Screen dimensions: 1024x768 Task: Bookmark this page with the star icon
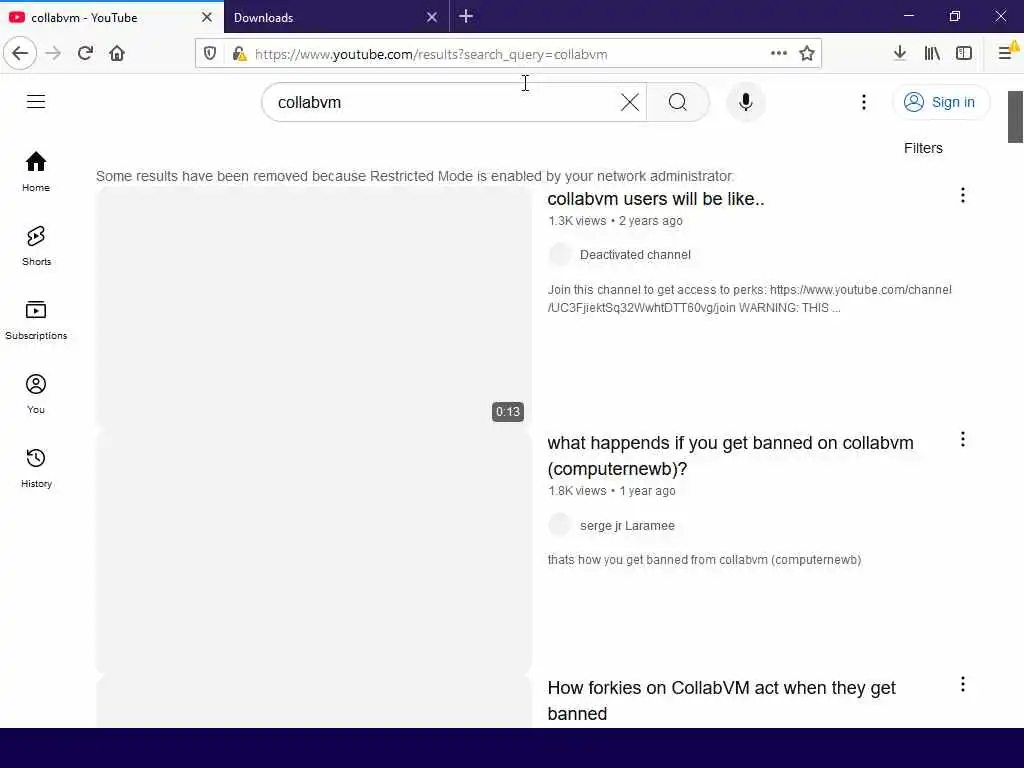(807, 54)
